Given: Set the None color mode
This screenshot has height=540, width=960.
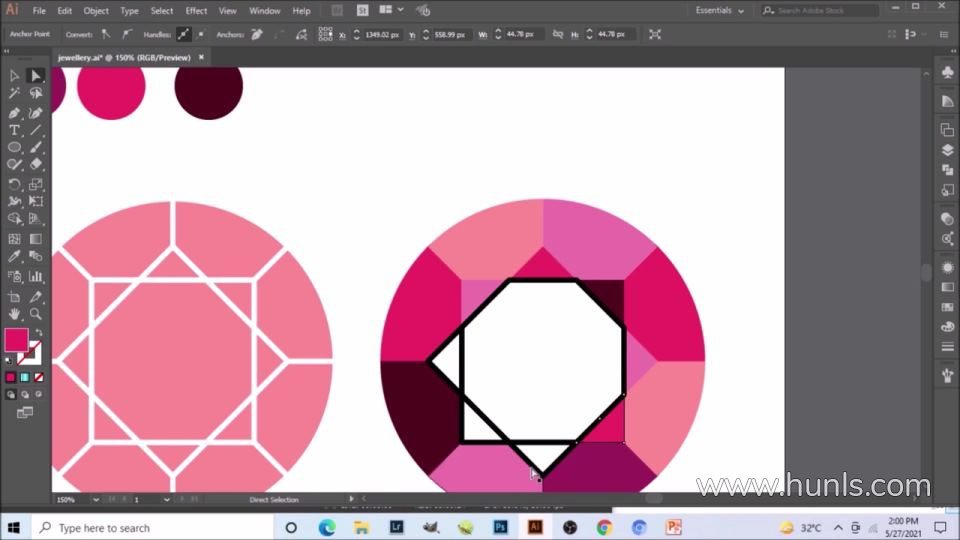Looking at the screenshot, I should coord(39,377).
